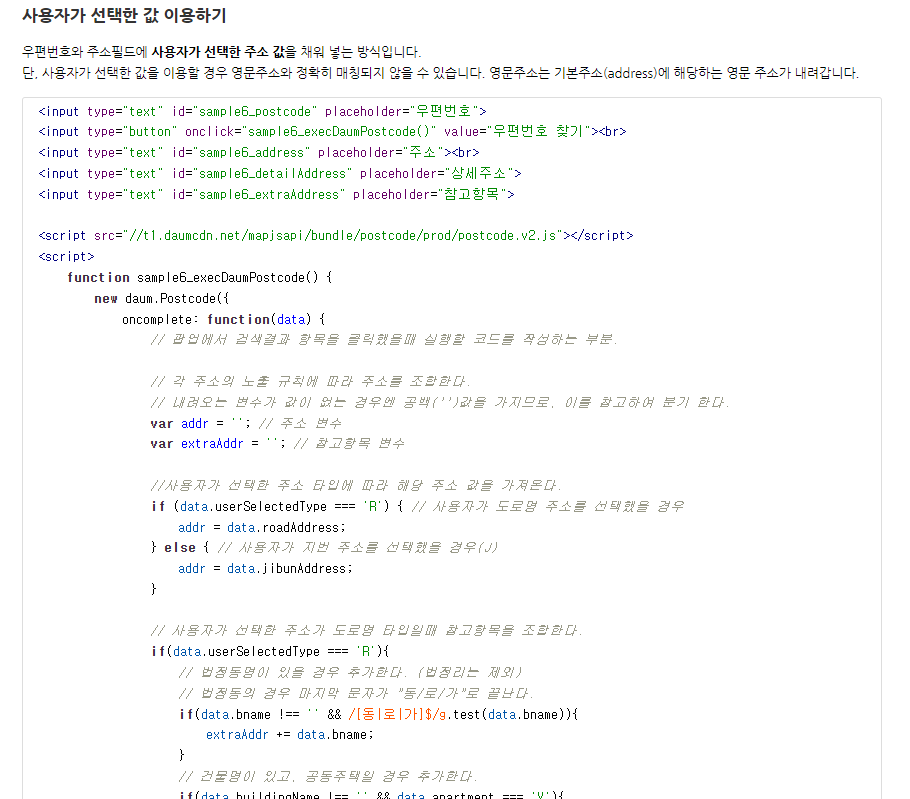
Task: Click 'addr = data.jibunAddress;' line
Action: pyautogui.click(x=266, y=569)
